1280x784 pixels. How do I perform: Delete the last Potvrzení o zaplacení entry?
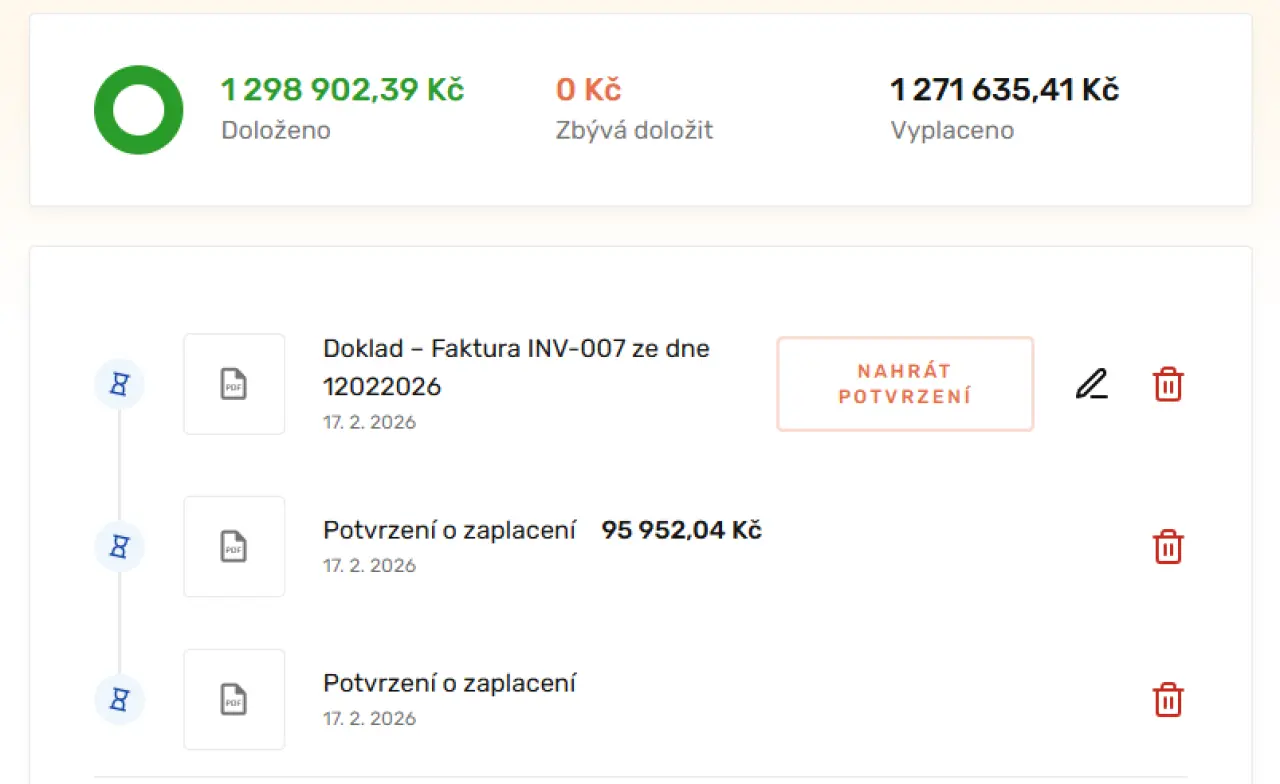[x=1168, y=700]
